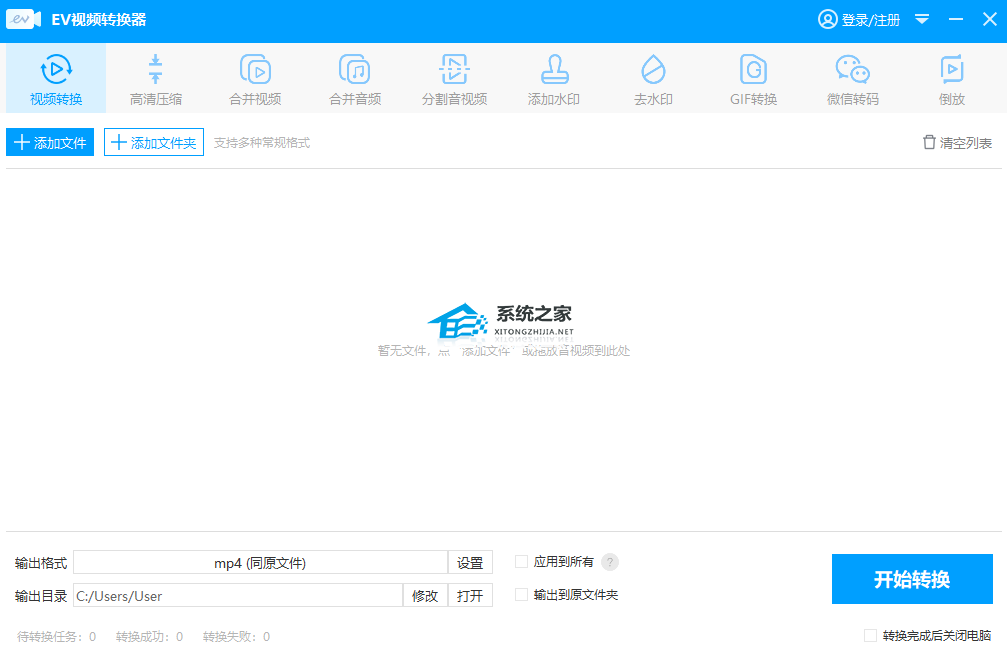Click the 转换成功 status text

point(149,636)
